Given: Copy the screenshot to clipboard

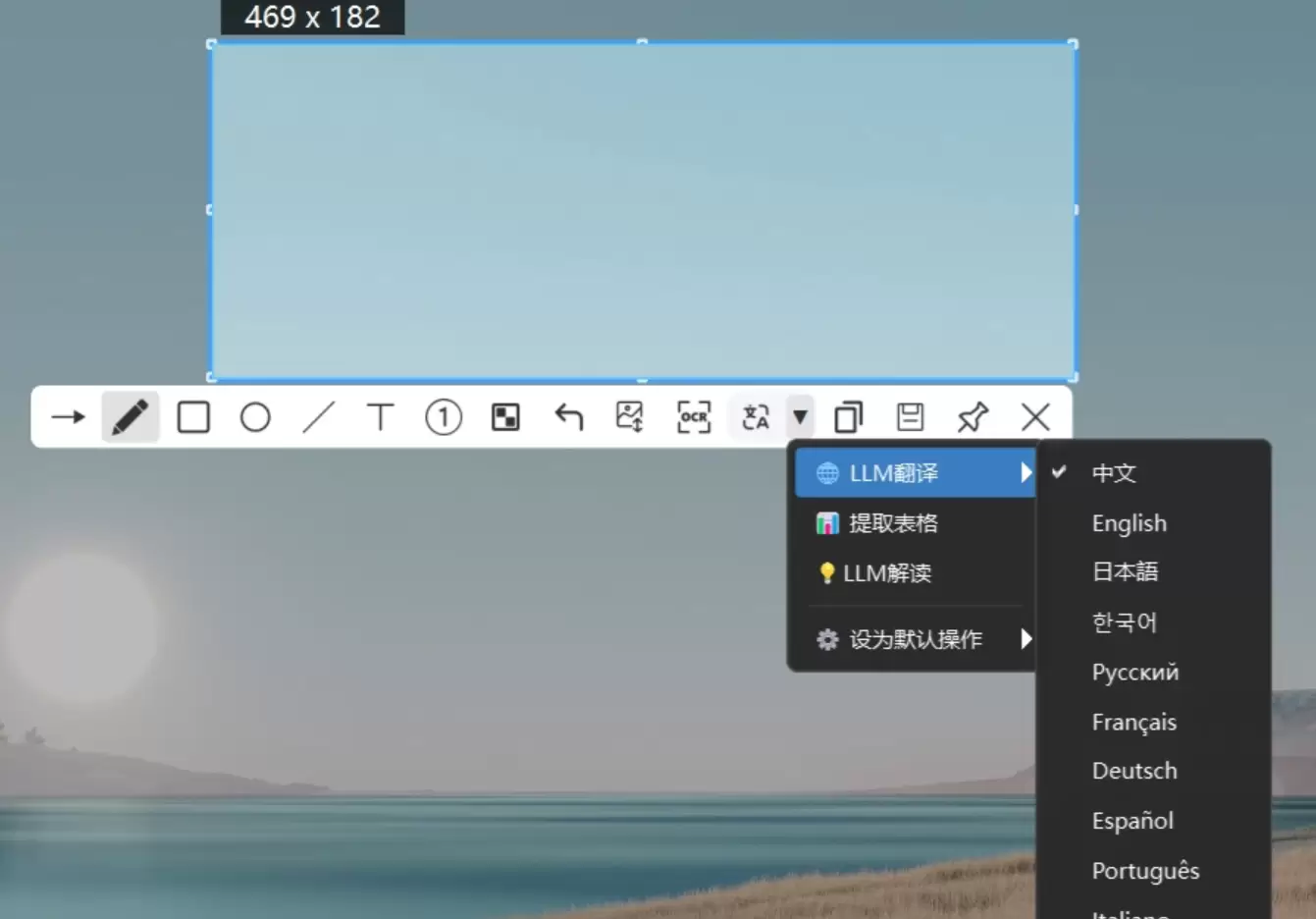Looking at the screenshot, I should point(847,416).
